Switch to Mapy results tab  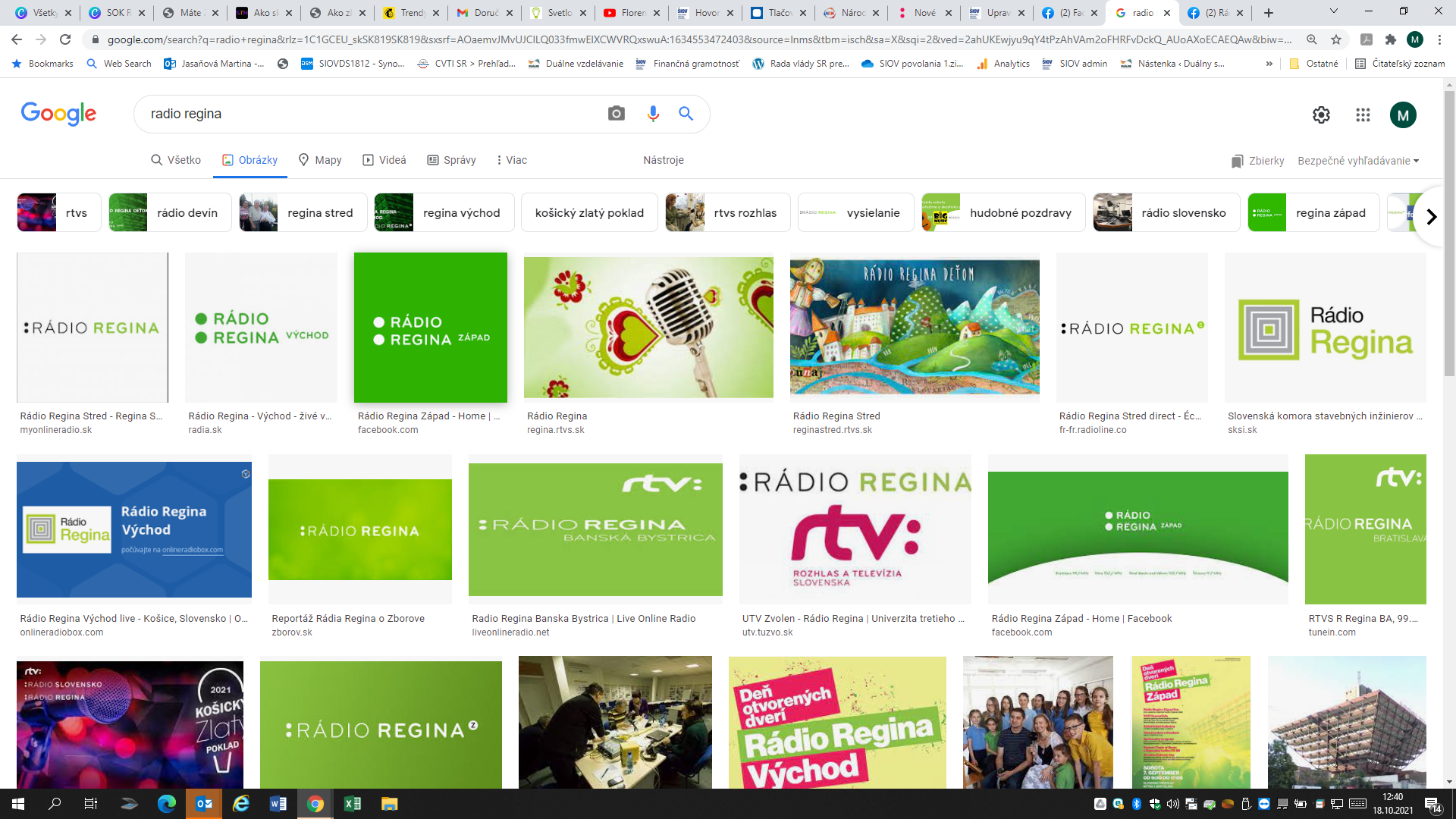pyautogui.click(x=319, y=160)
